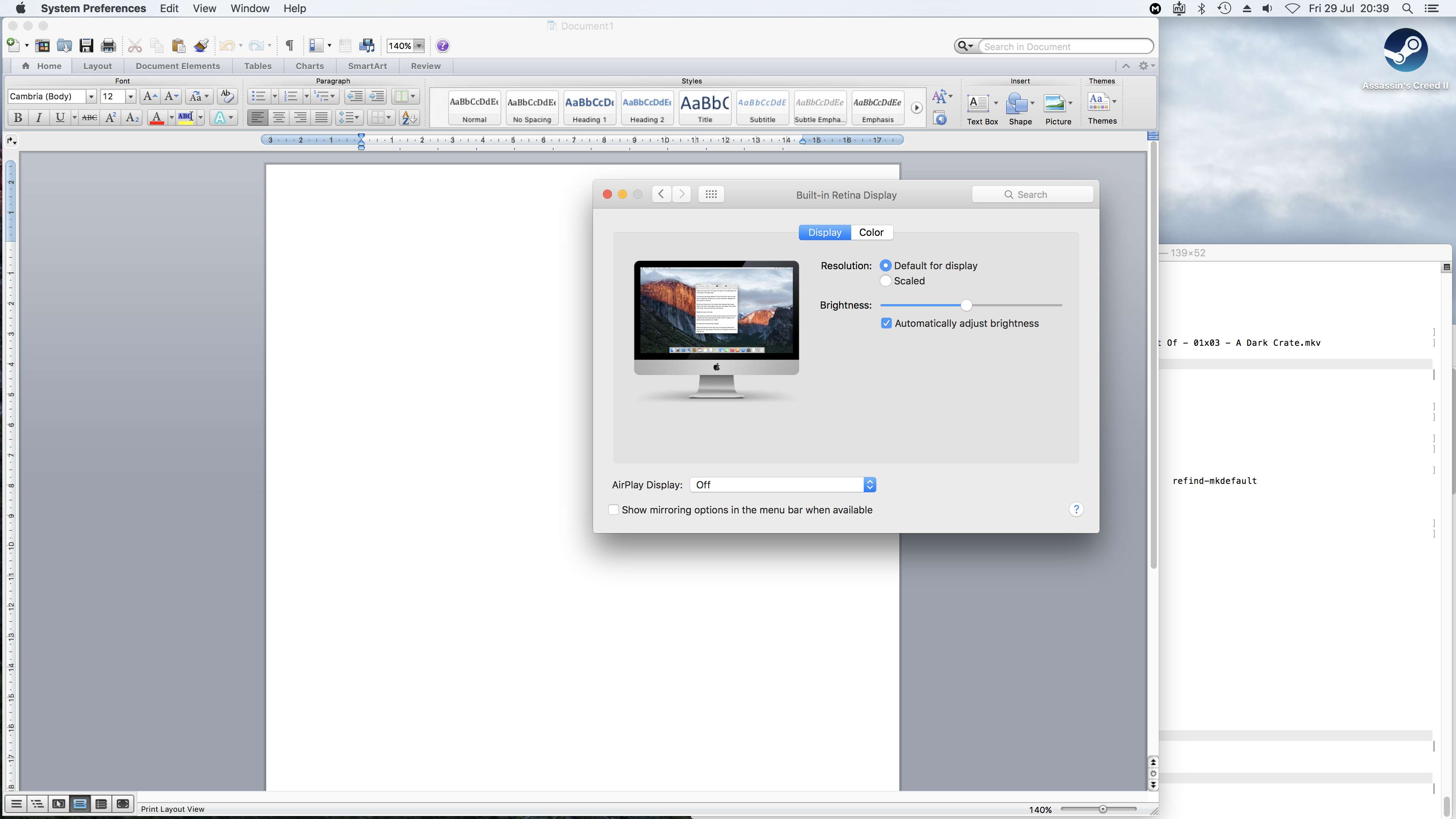
Task: Switch to the Color tab
Action: pyautogui.click(x=871, y=232)
